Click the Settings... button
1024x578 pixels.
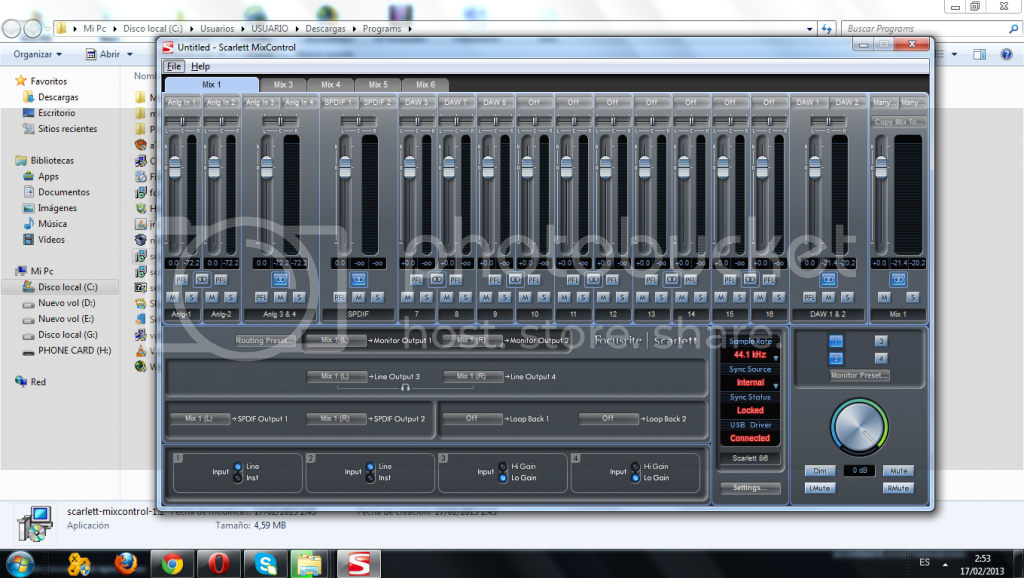pyautogui.click(x=749, y=488)
